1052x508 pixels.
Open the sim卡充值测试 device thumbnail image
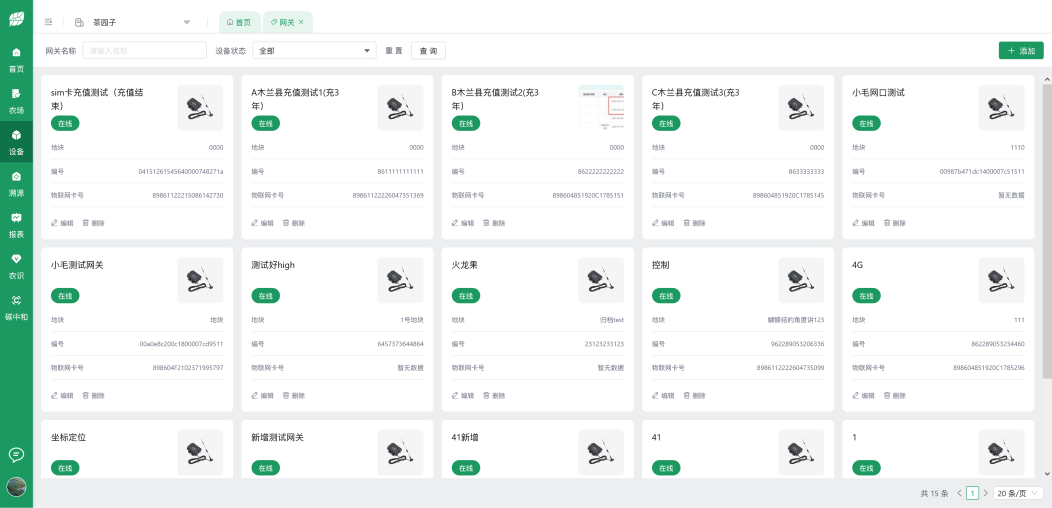[x=200, y=107]
